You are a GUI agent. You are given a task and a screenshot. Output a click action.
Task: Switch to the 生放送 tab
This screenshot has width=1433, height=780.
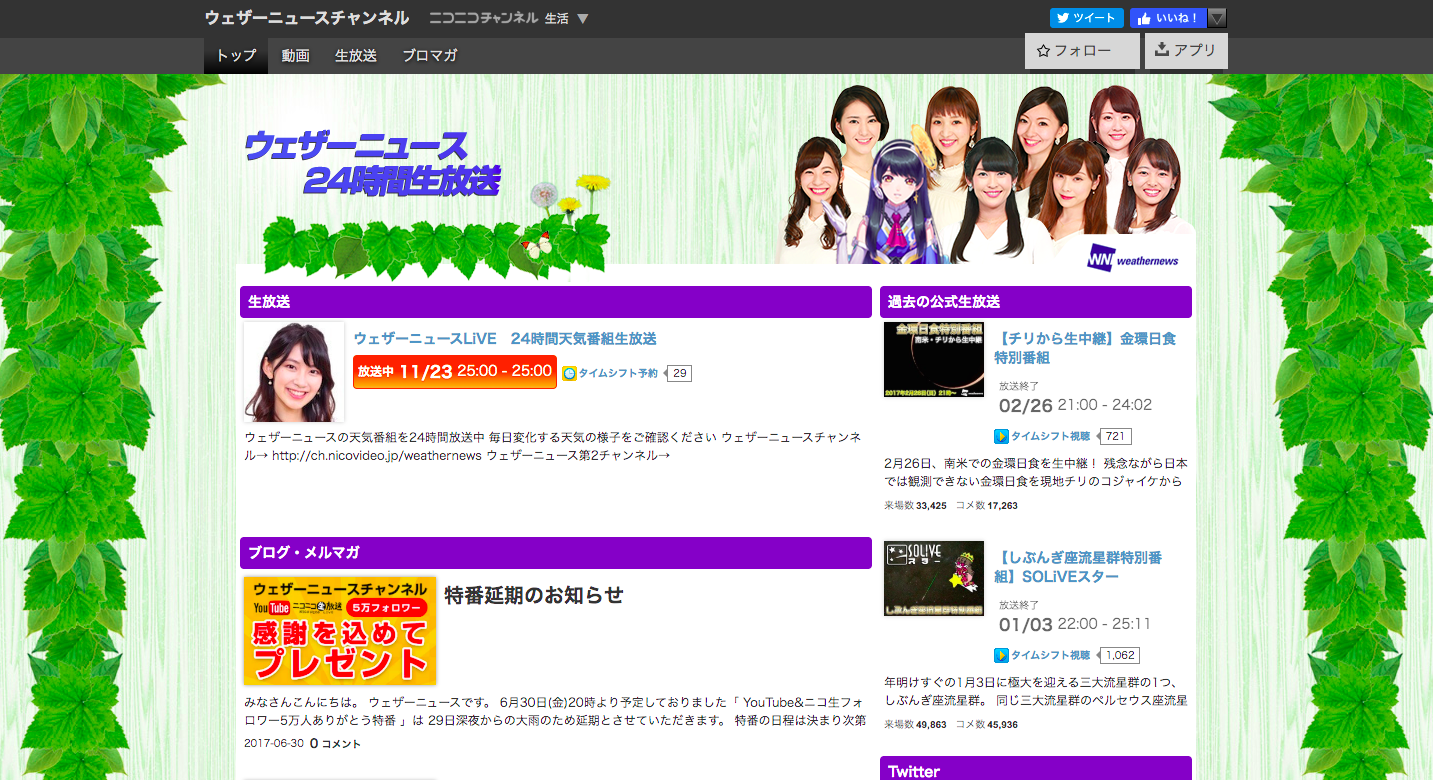[356, 56]
